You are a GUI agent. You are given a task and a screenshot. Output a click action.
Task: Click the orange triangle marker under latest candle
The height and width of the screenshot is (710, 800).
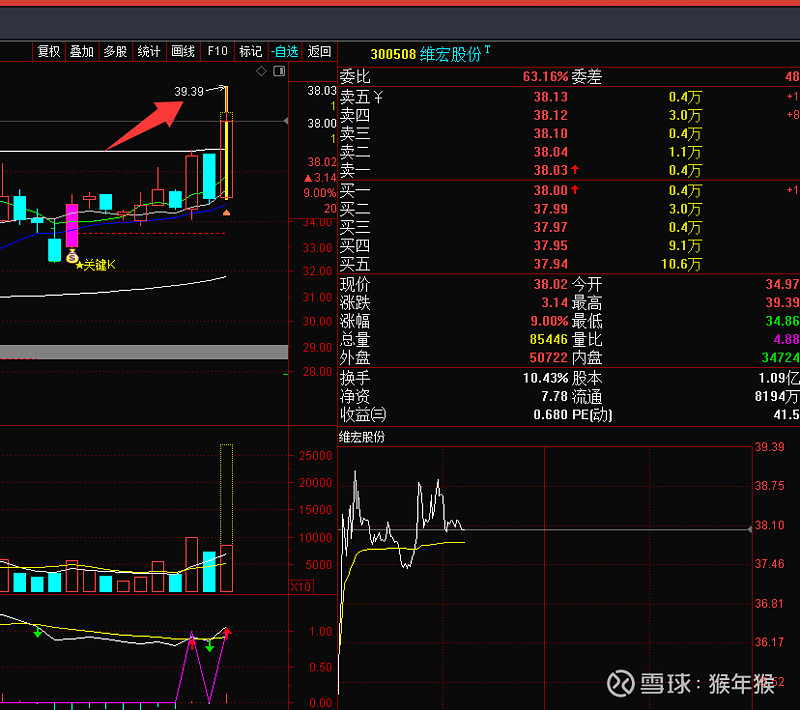click(227, 212)
